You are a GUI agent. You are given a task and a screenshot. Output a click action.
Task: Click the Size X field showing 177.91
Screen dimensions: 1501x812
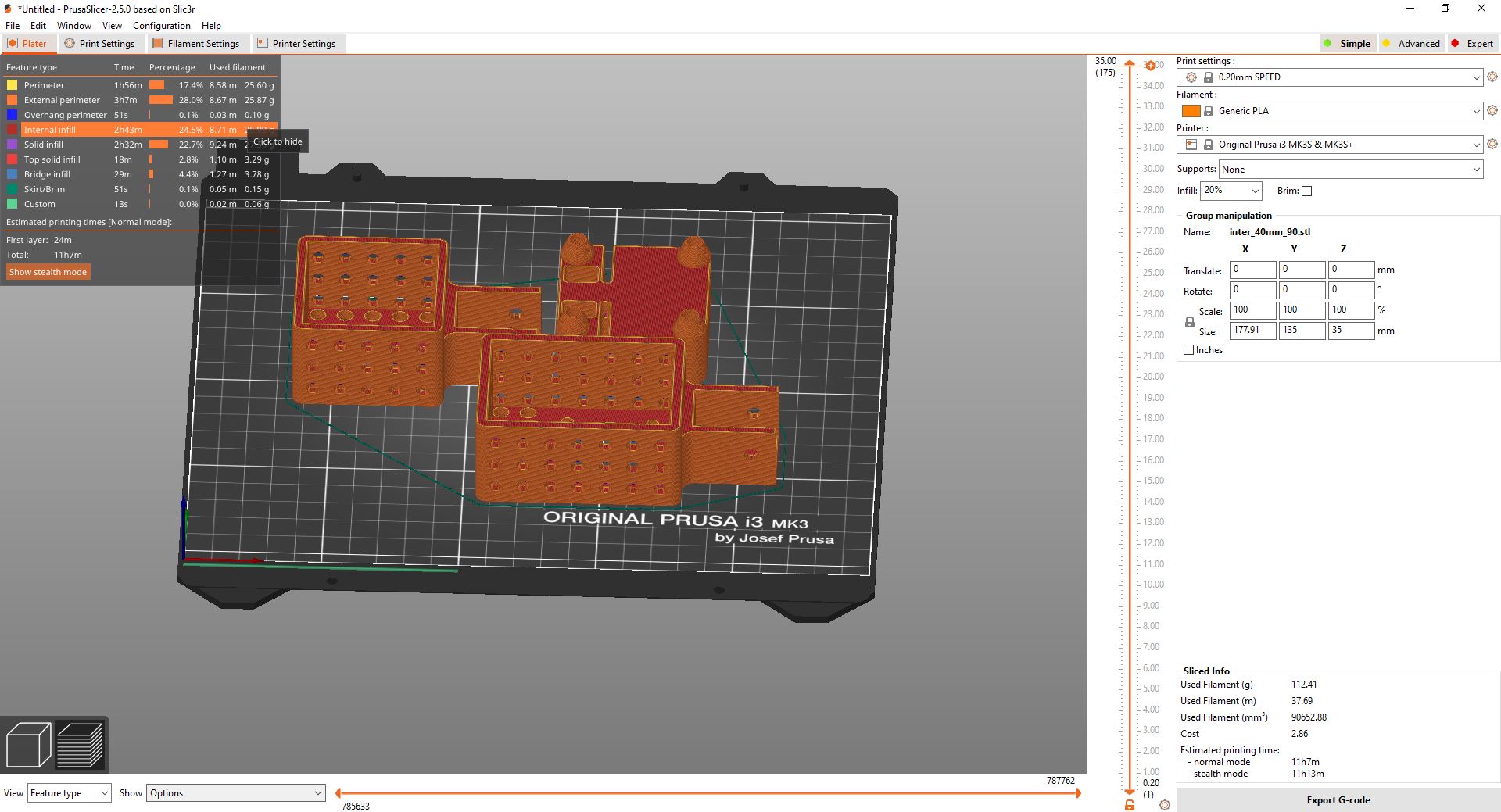pos(1252,331)
